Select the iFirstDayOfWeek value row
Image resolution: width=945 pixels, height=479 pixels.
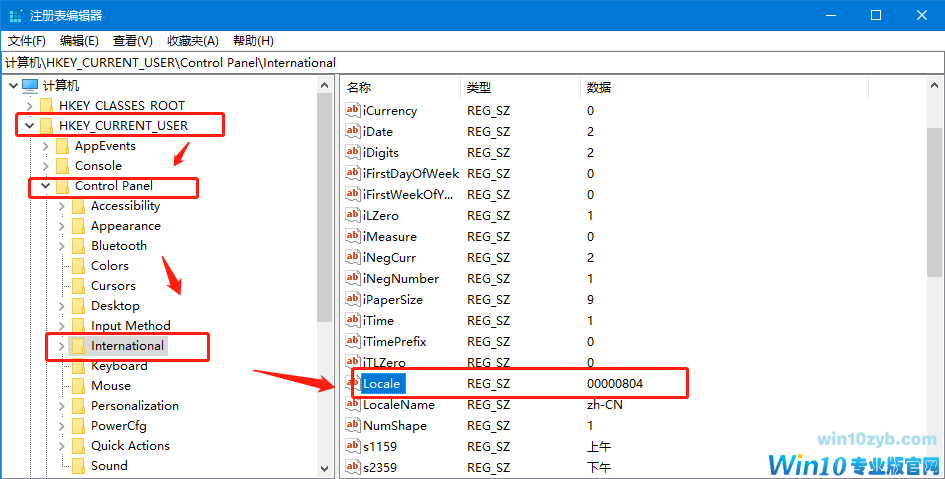pos(410,174)
